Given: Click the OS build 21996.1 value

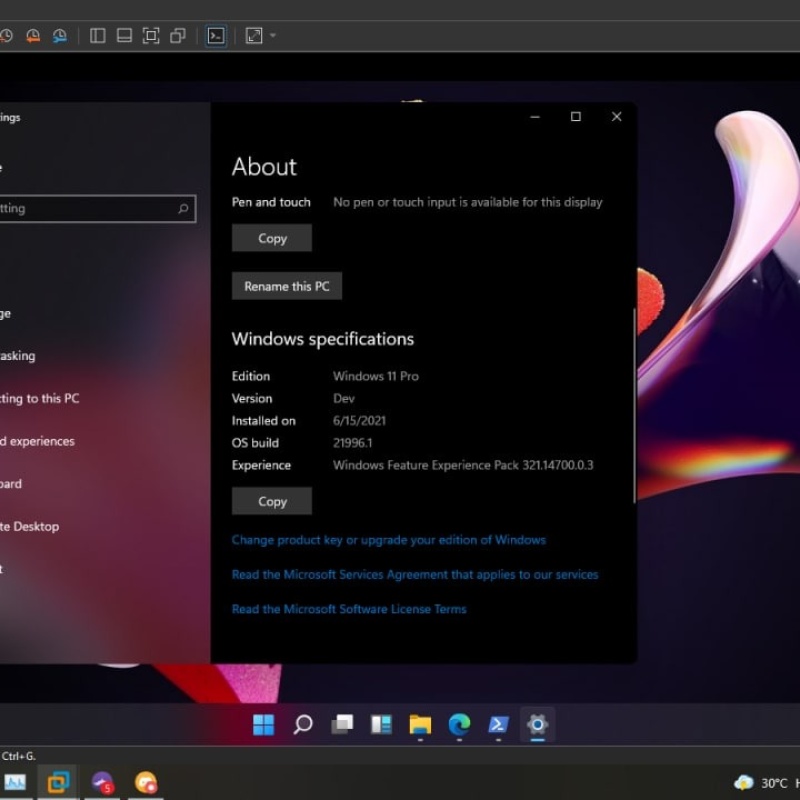Looking at the screenshot, I should 352,443.
